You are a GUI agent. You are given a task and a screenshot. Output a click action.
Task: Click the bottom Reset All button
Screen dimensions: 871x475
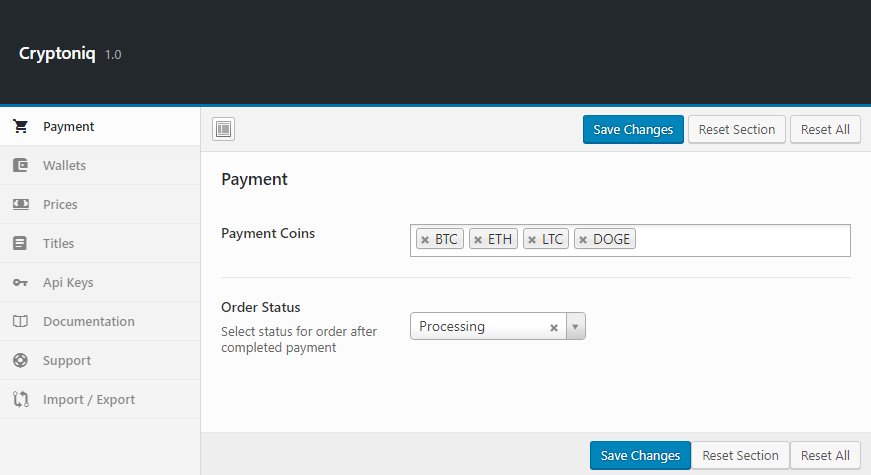pos(825,456)
